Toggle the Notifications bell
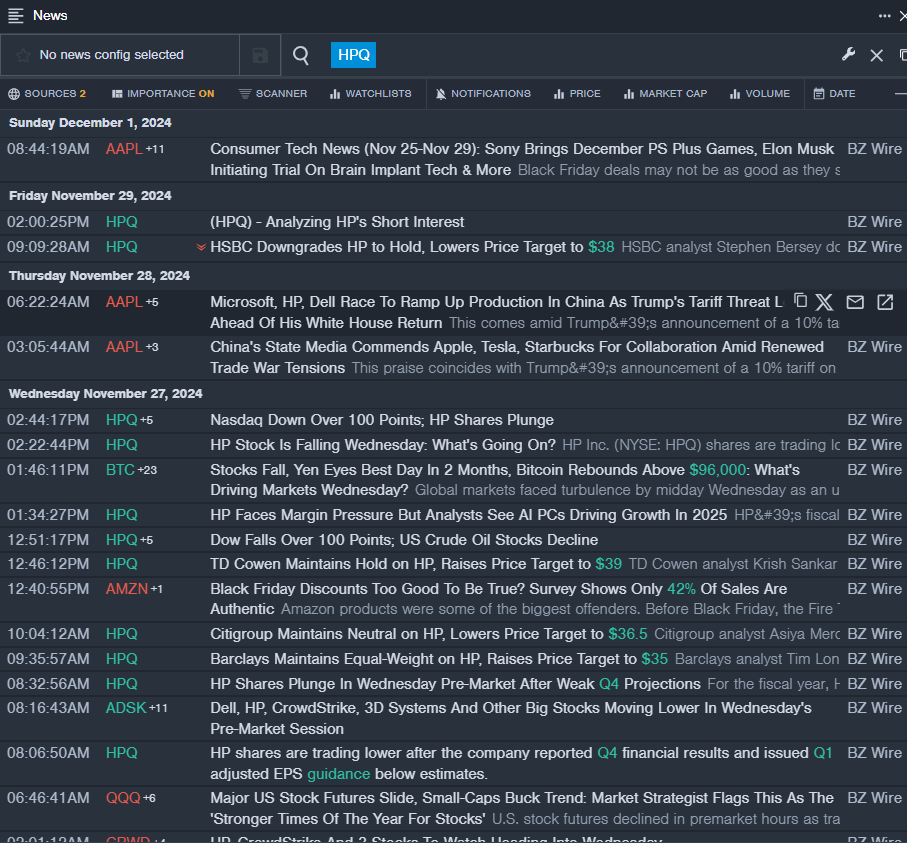Image resolution: width=907 pixels, height=843 pixels. click(x=483, y=94)
